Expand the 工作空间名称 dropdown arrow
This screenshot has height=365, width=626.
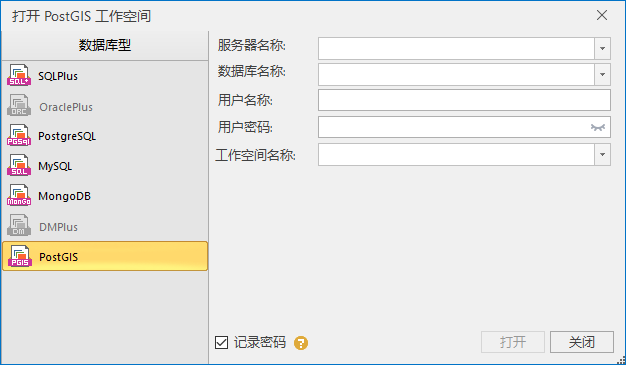pos(602,155)
